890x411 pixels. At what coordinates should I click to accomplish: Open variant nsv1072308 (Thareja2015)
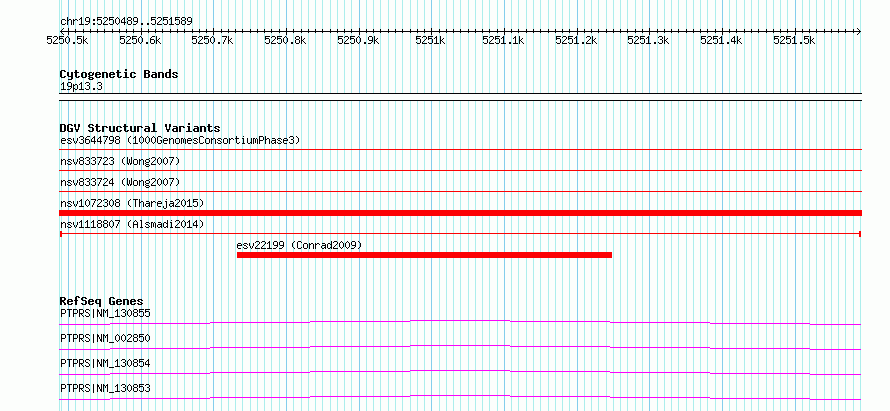click(x=132, y=203)
